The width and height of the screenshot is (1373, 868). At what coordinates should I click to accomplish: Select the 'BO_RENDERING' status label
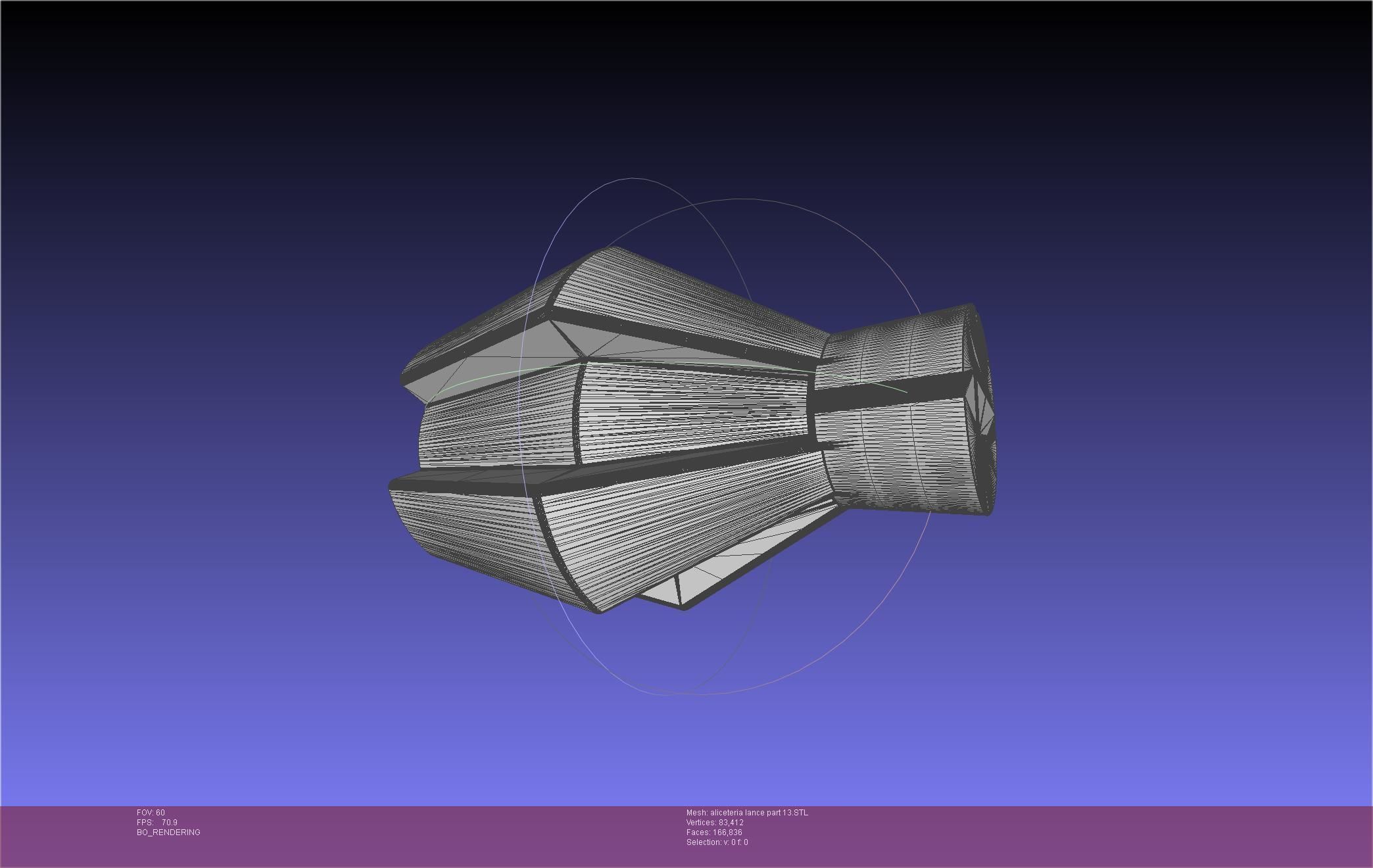[168, 832]
